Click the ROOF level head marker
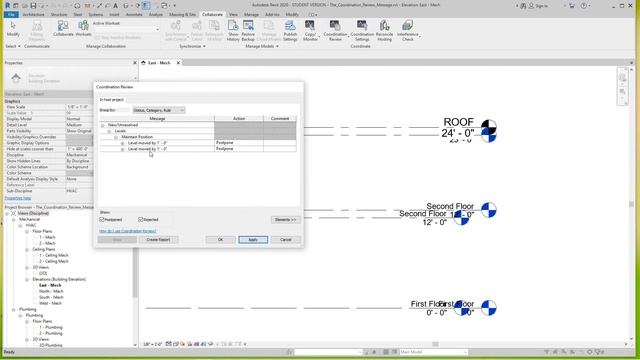The image size is (640, 360). click(489, 127)
